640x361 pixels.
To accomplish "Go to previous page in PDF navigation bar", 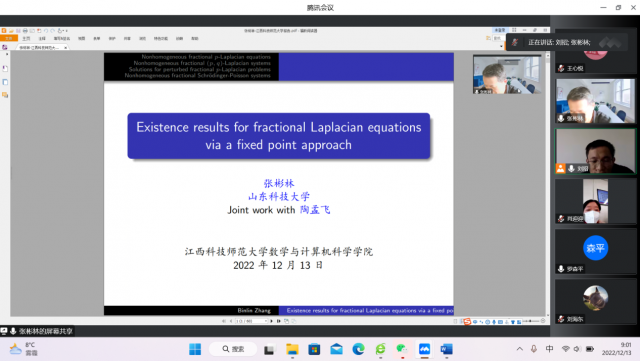I will tap(231, 321).
